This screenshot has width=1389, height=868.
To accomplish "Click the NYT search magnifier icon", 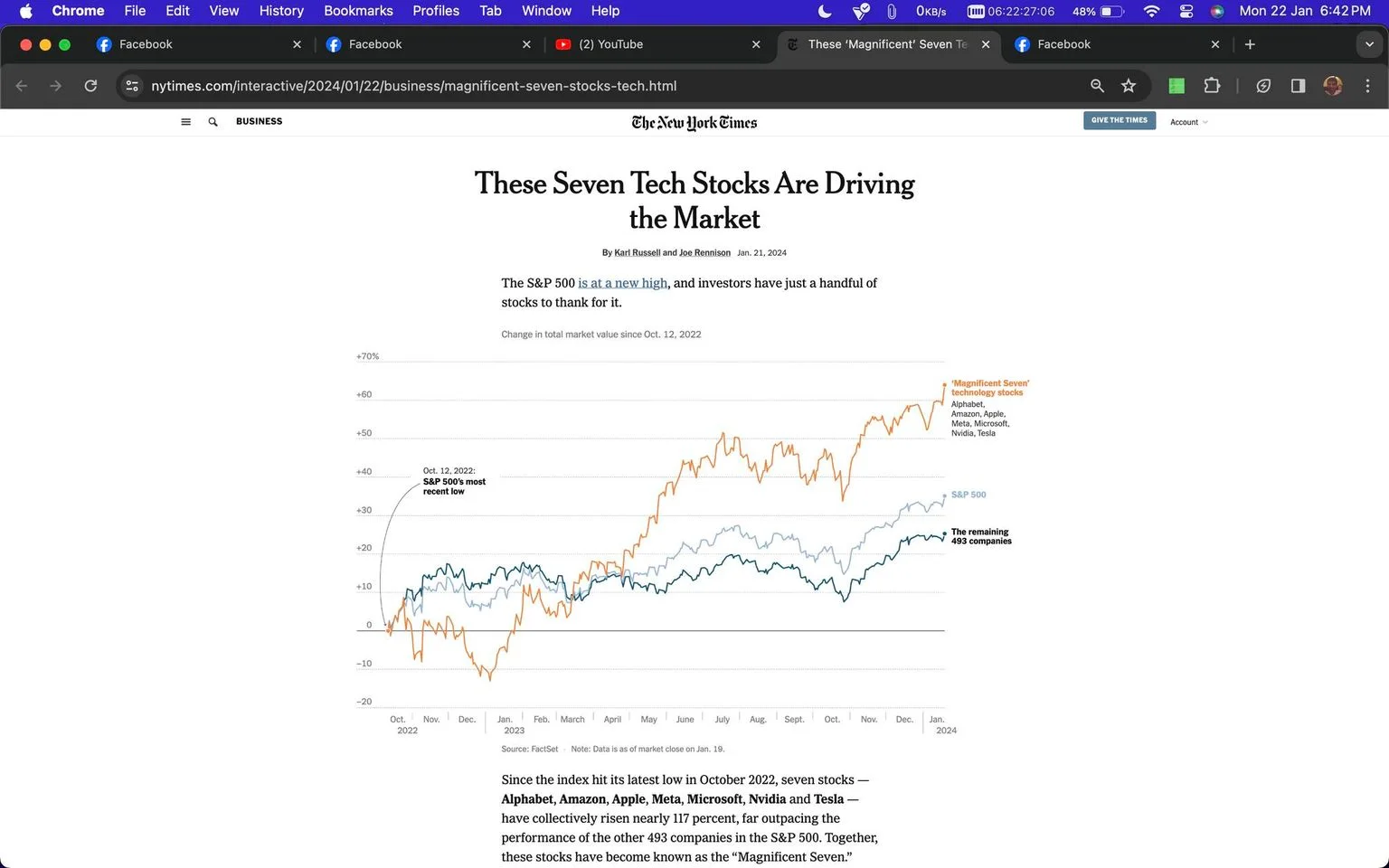I will coord(213,122).
